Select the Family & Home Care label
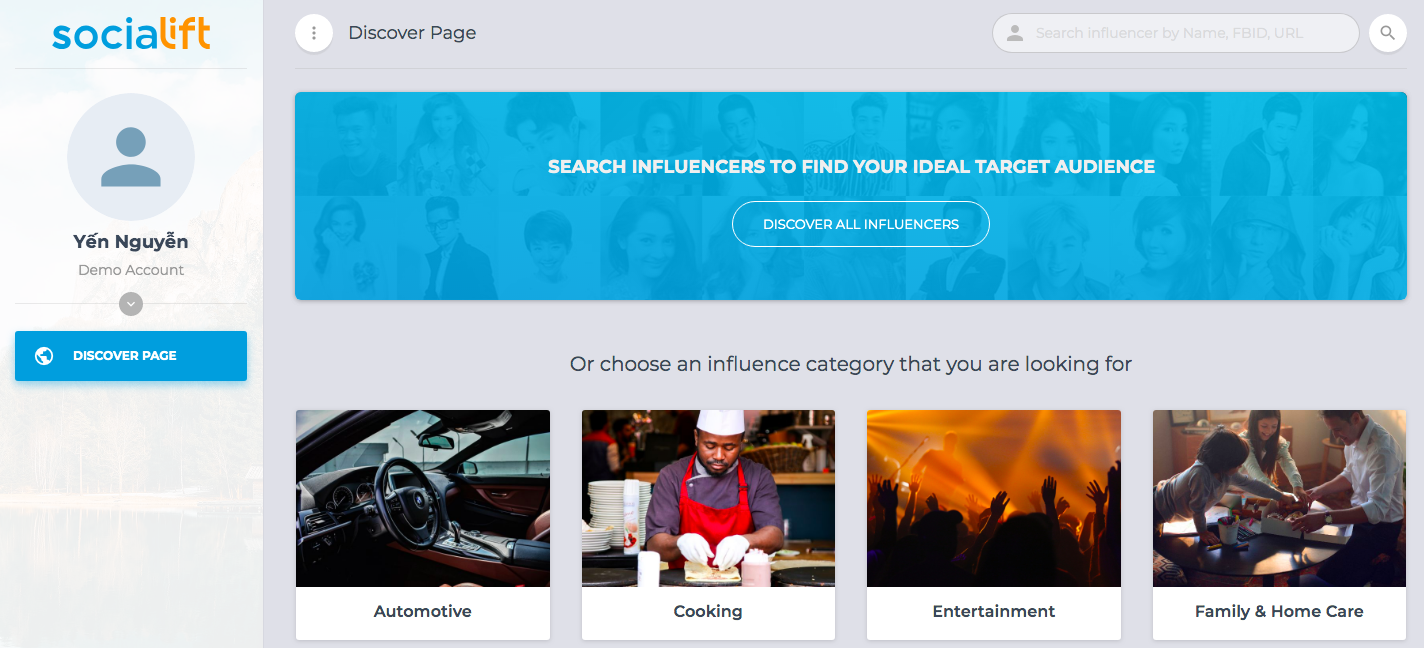 pyautogui.click(x=1279, y=611)
